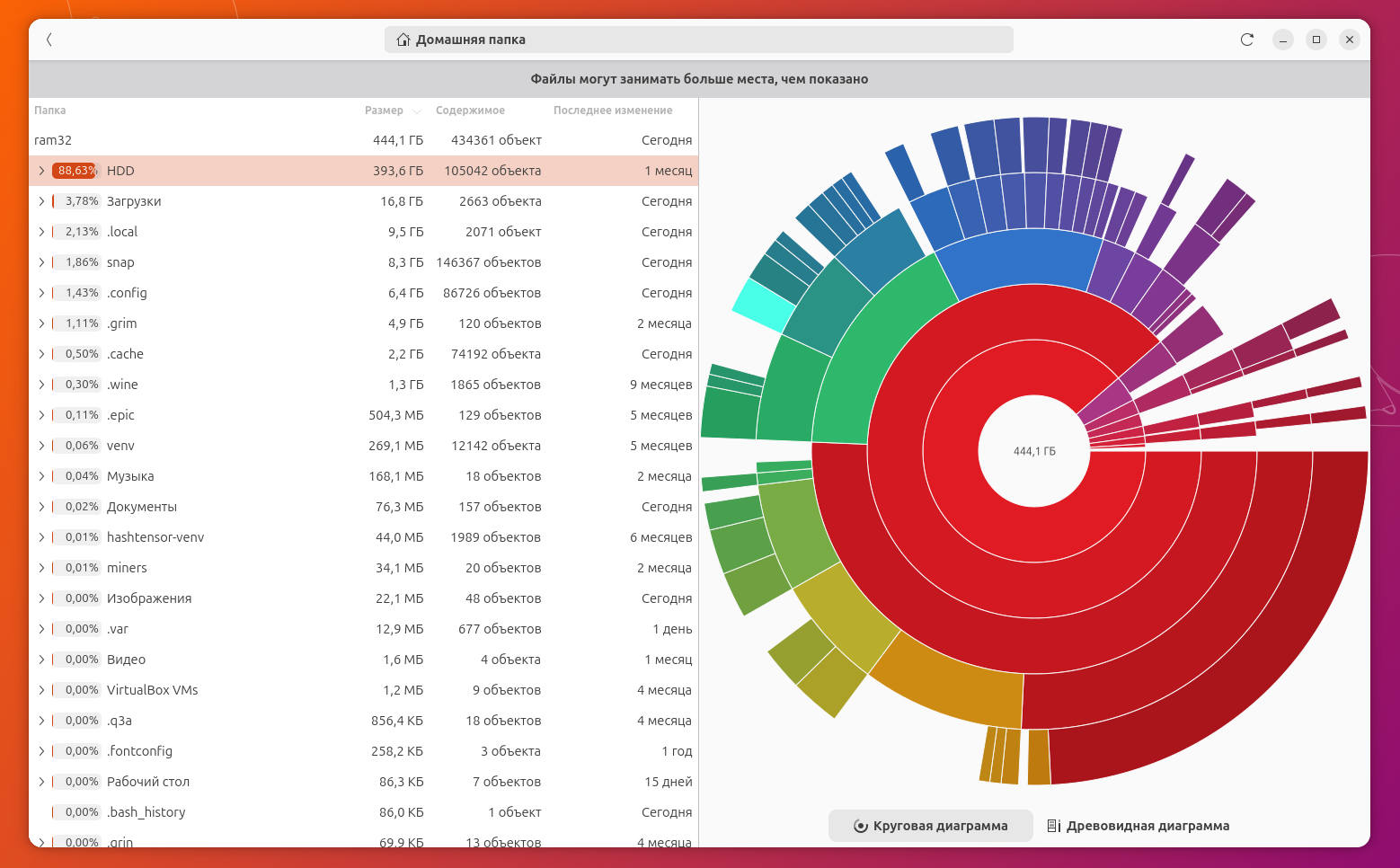The image size is (1400, 868).
Task: Maximize the disk analyzer window
Action: (x=1316, y=40)
